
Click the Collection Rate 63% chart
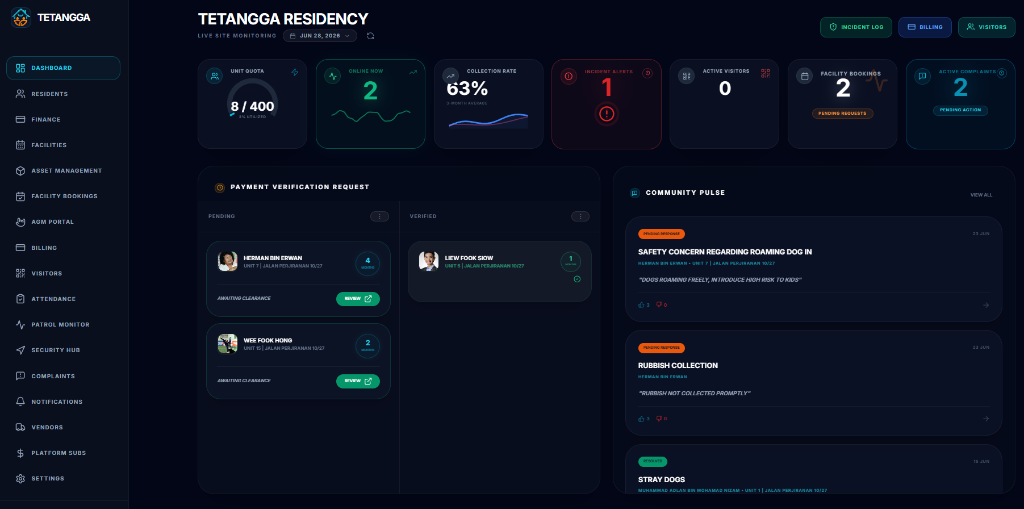pyautogui.click(x=488, y=121)
